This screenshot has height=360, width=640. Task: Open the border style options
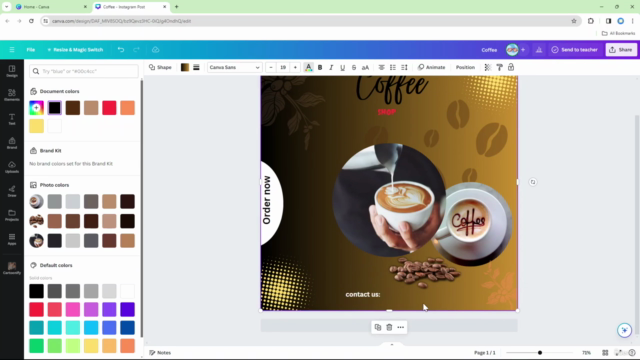tap(196, 67)
